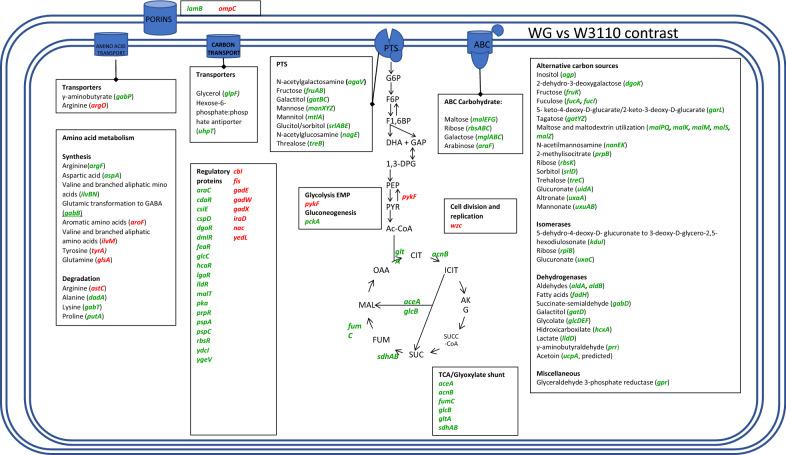Select fruAB in the PTS Fructose row

[314, 91]
